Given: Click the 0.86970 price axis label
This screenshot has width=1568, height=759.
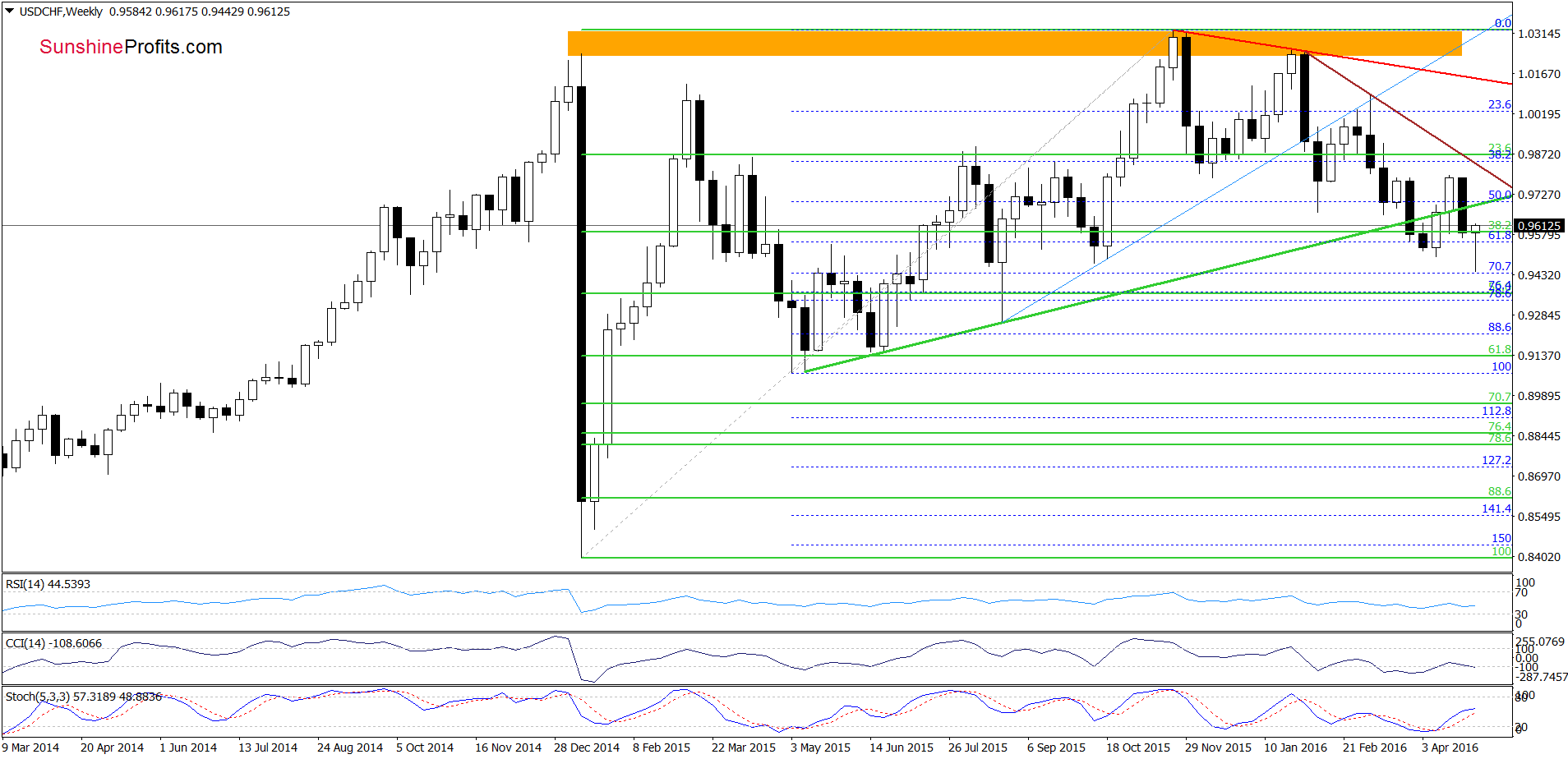Looking at the screenshot, I should point(1538,476).
